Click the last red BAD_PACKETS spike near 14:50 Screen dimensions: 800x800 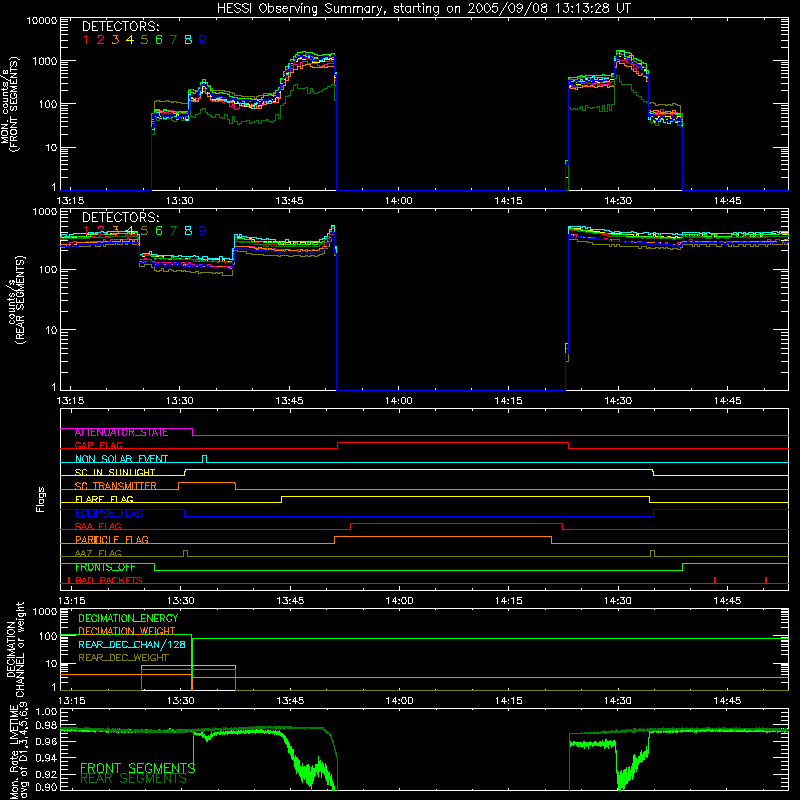[x=766, y=580]
